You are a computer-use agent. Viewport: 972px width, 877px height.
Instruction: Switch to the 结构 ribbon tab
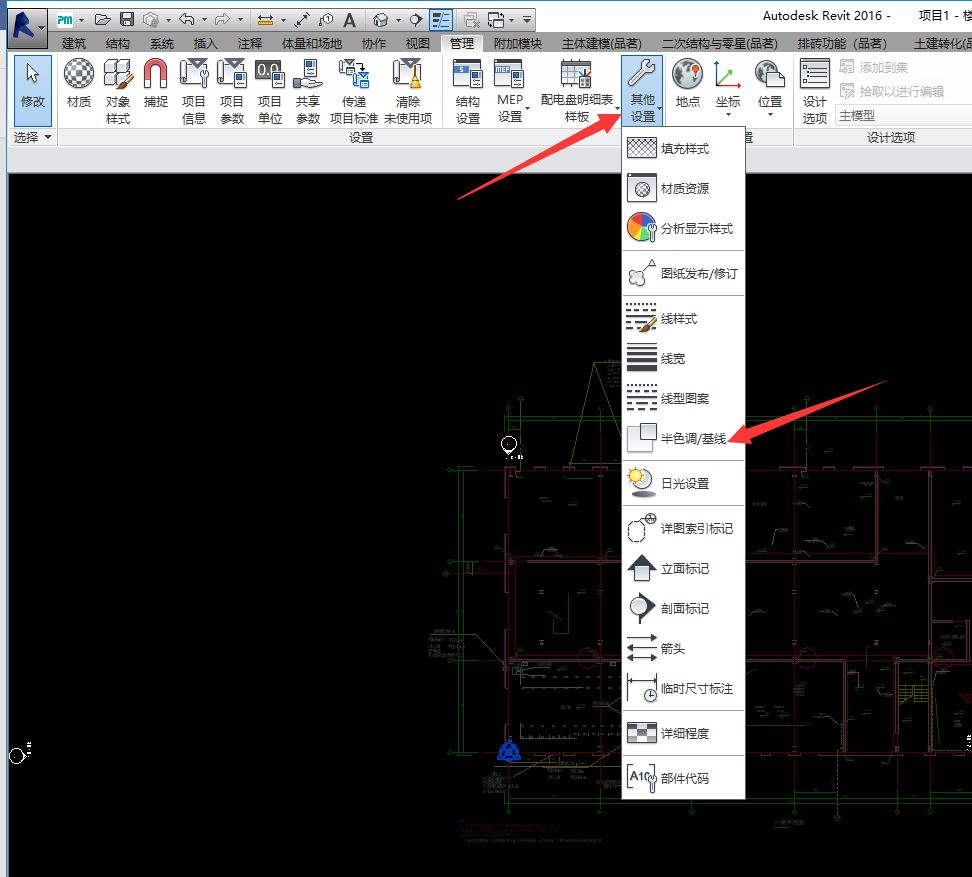tap(118, 43)
